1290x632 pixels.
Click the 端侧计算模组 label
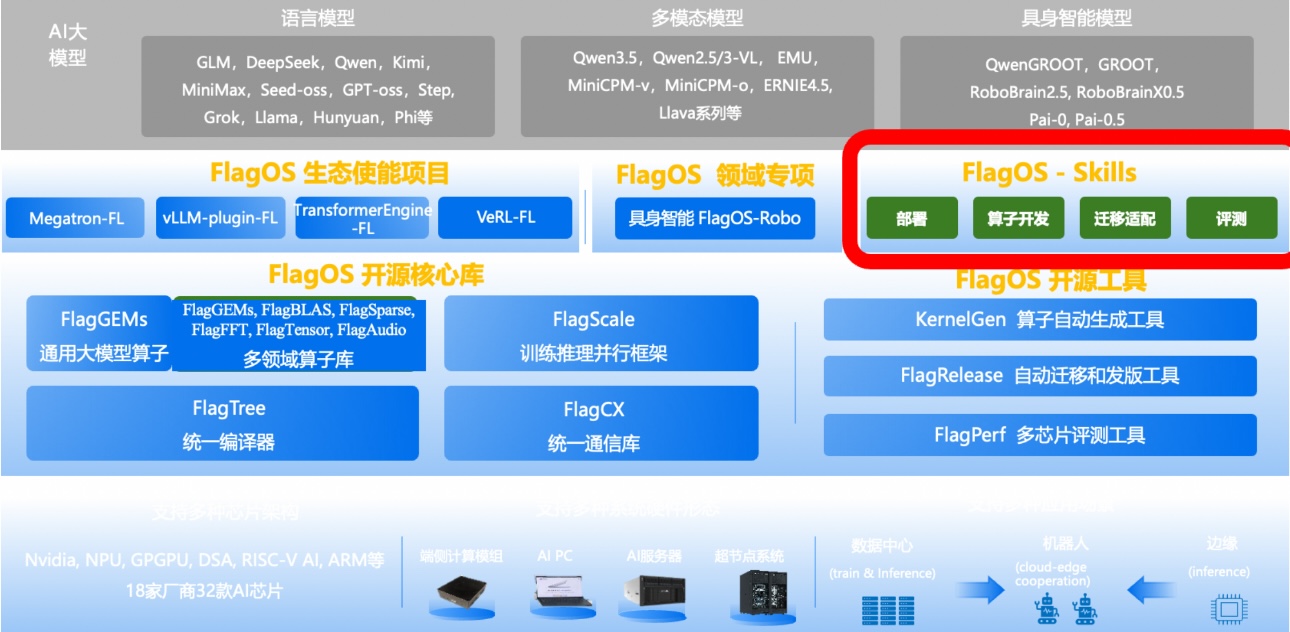[x=461, y=556]
